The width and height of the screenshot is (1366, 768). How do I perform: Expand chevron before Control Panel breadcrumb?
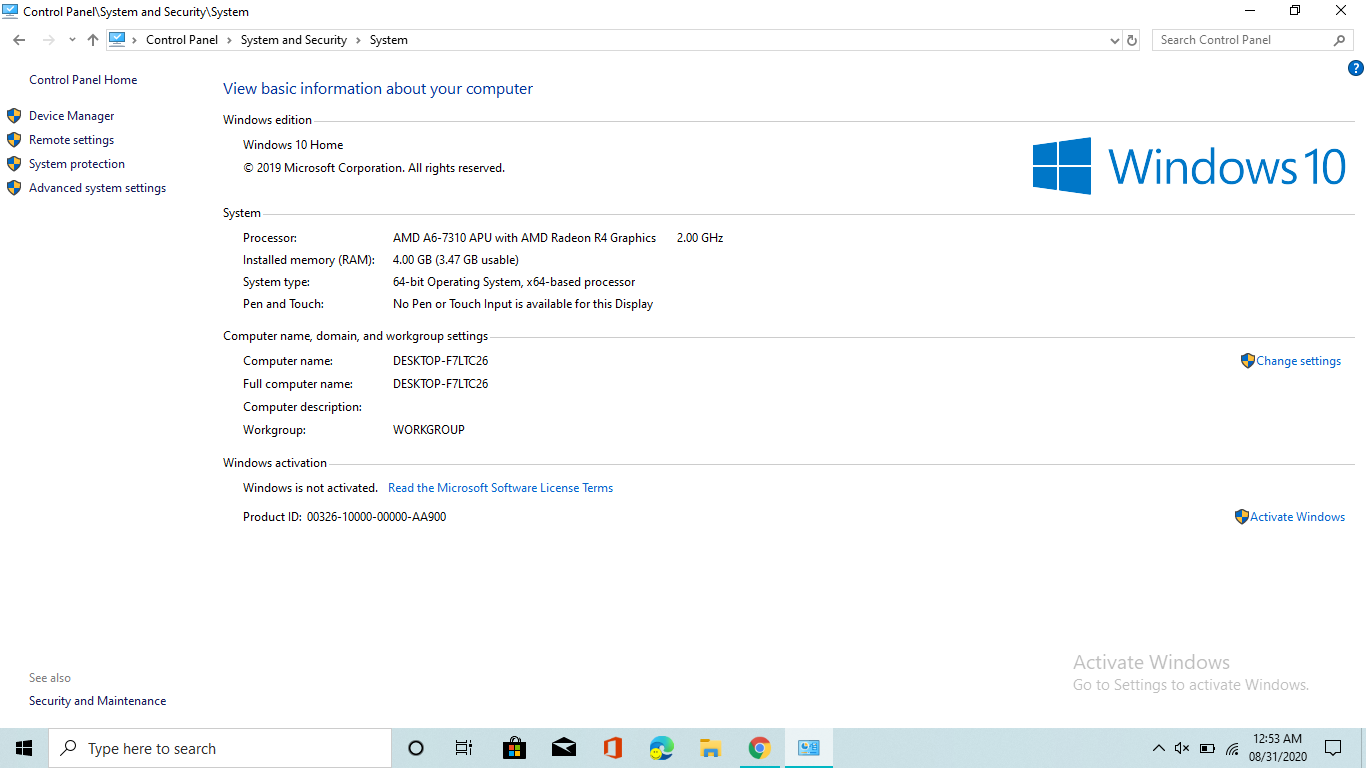(x=135, y=40)
